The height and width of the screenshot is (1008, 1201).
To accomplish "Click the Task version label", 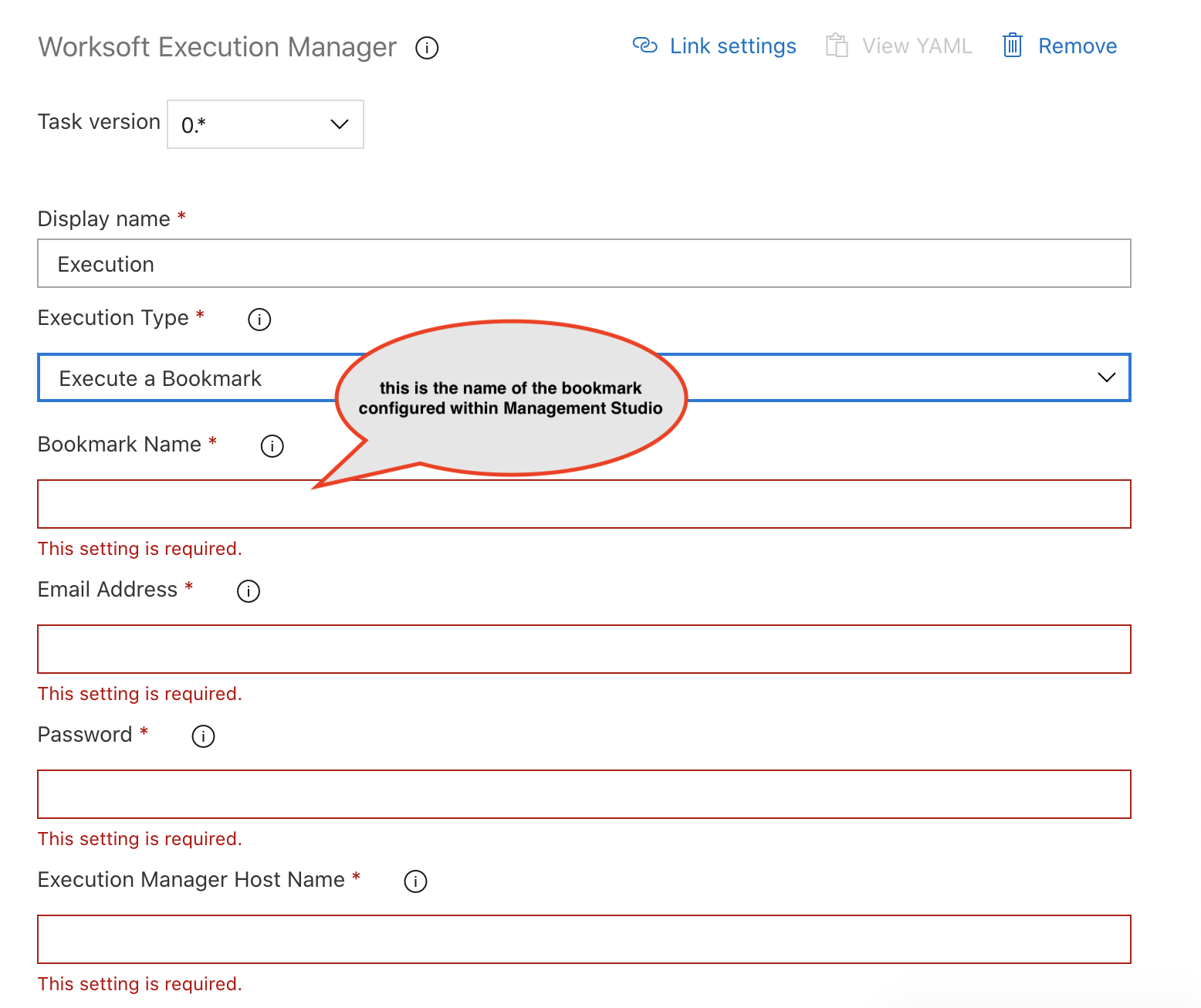I will (99, 122).
